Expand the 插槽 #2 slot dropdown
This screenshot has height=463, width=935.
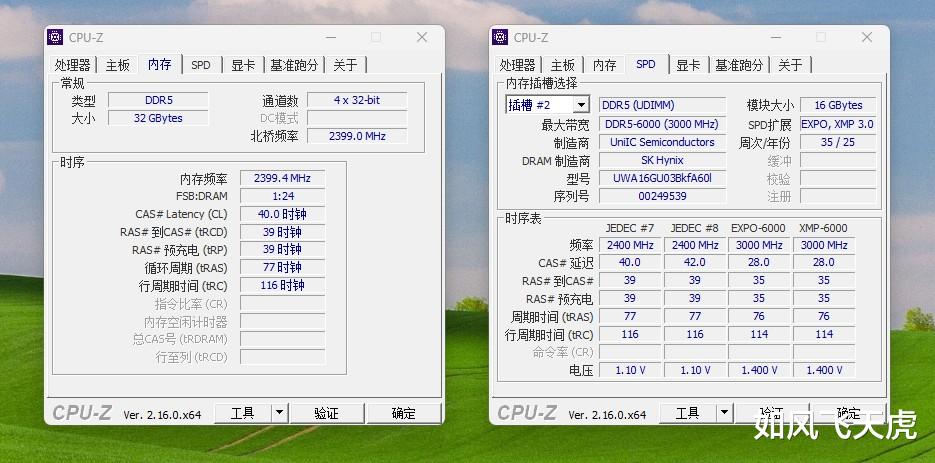581,105
